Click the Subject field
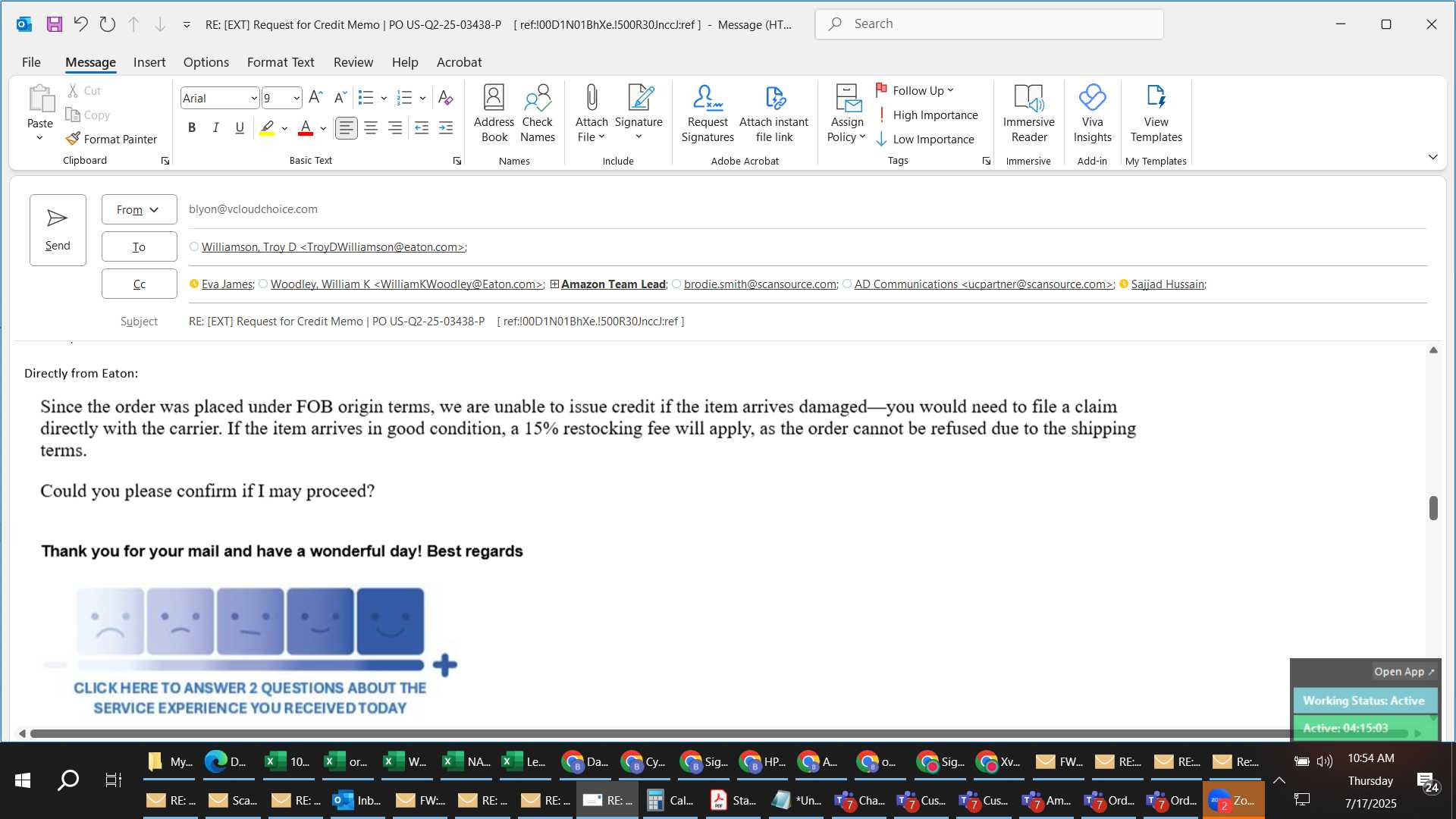 pos(807,322)
